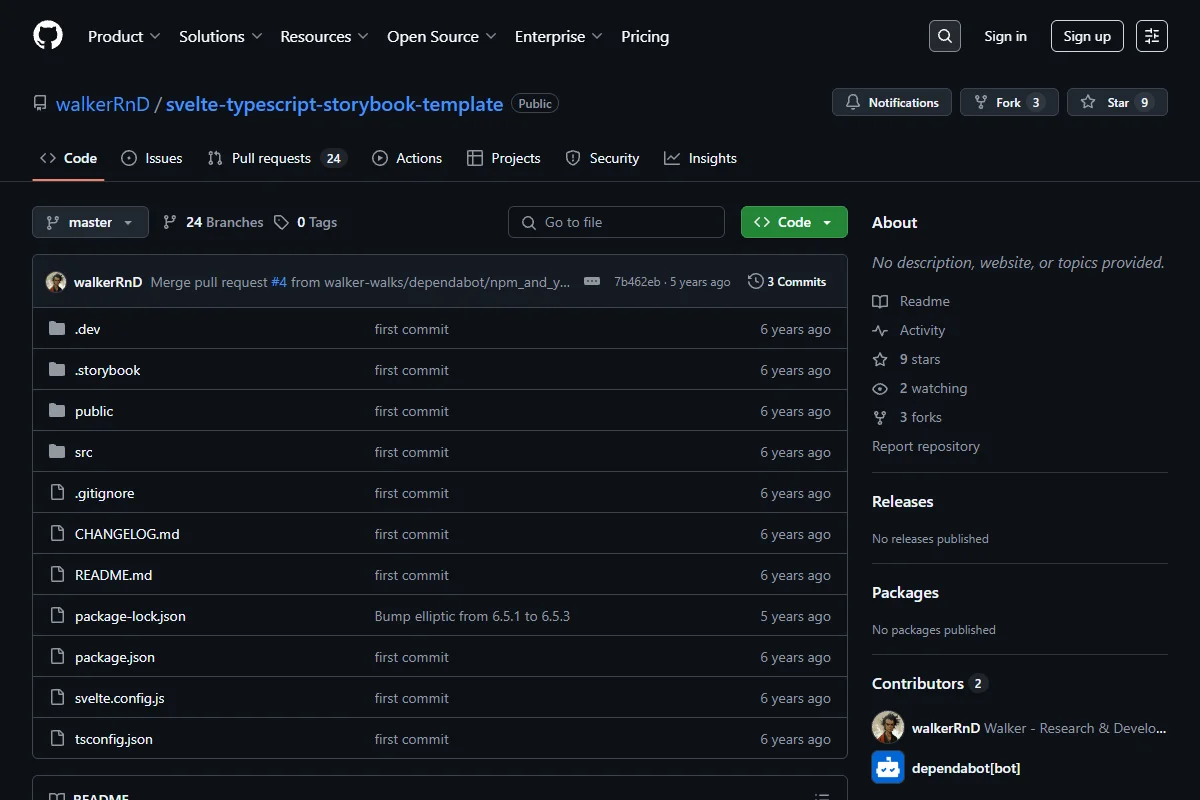This screenshot has width=1200, height=800.
Task: Open the GitHub home logo
Action: click(x=48, y=36)
